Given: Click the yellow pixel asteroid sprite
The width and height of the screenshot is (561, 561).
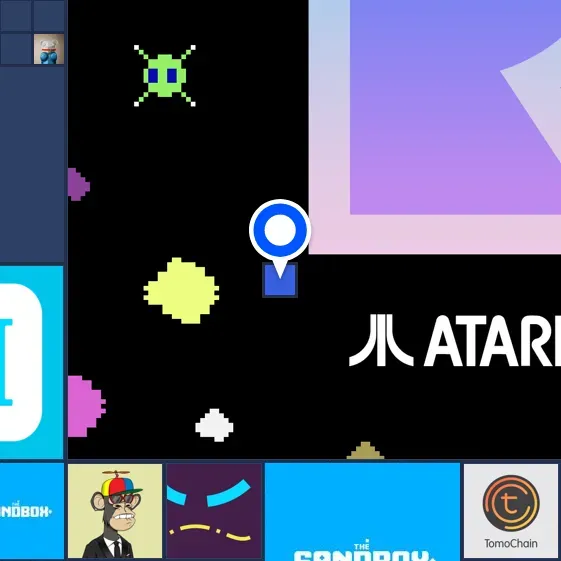Looking at the screenshot, I should tap(181, 291).
